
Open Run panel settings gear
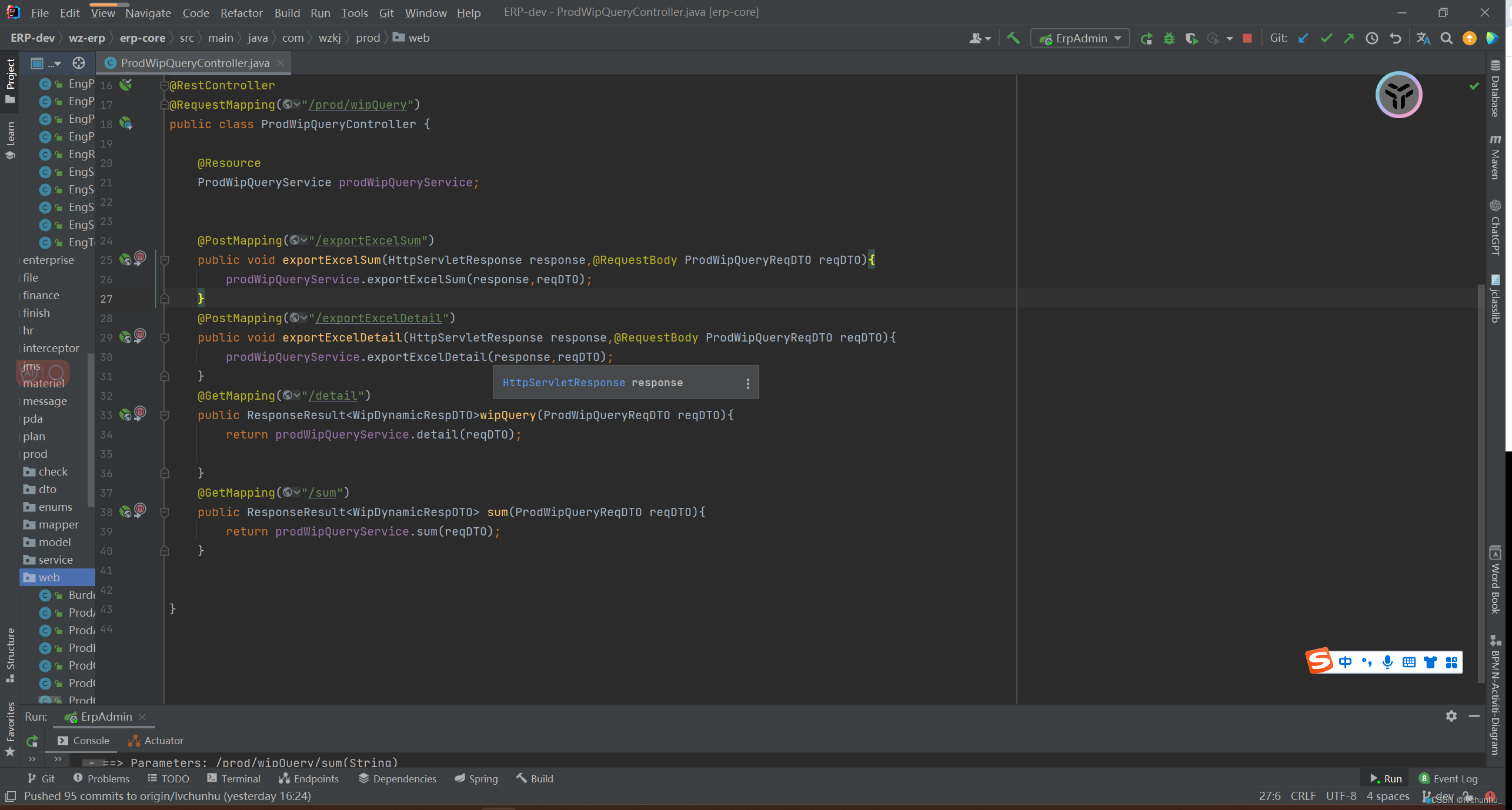(x=1451, y=716)
